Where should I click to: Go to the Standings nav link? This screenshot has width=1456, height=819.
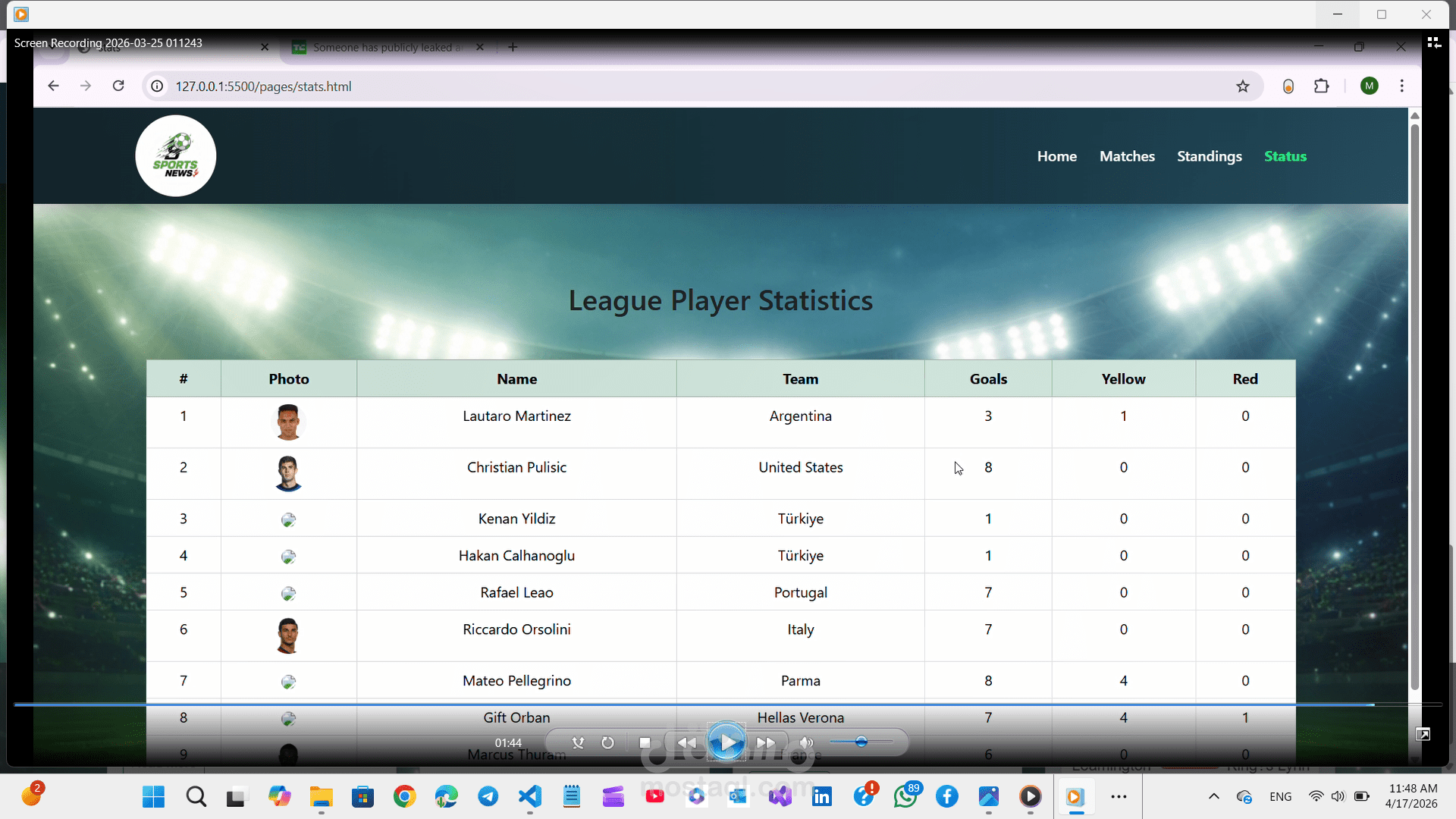1209,156
